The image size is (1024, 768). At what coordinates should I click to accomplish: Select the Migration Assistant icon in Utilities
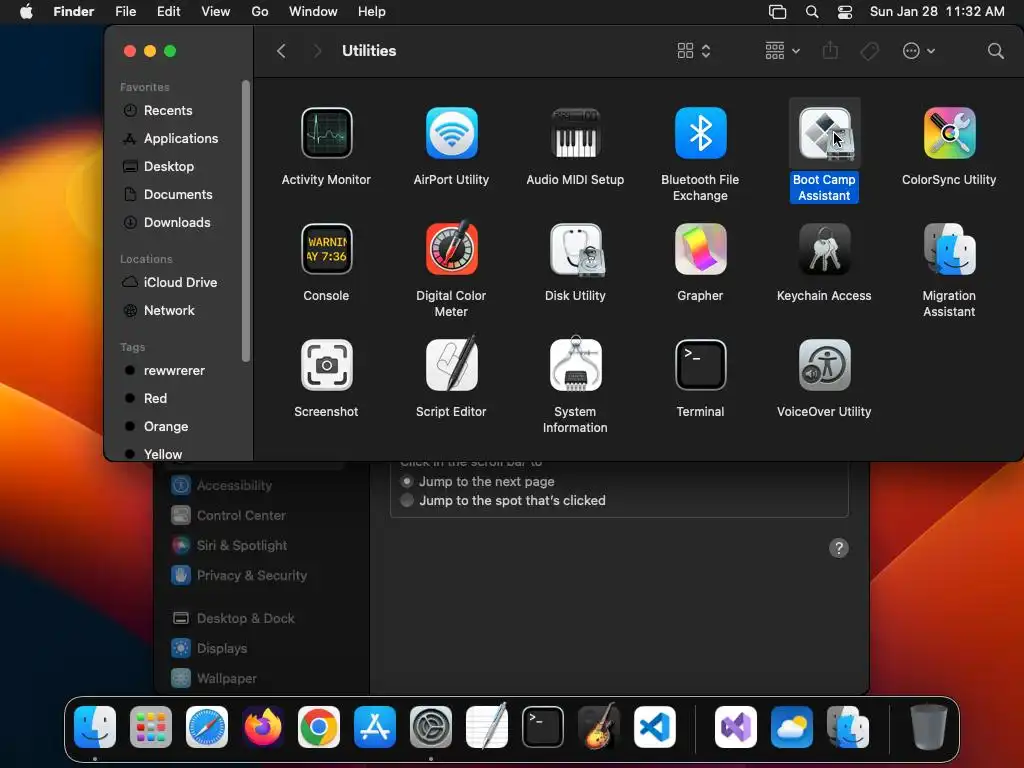click(949, 249)
